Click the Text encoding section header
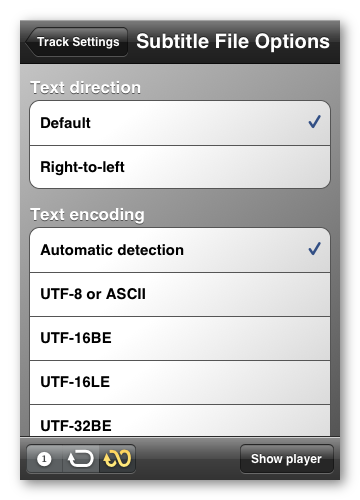Image resolution: width=360 pixels, height=500 pixels. tap(87, 214)
